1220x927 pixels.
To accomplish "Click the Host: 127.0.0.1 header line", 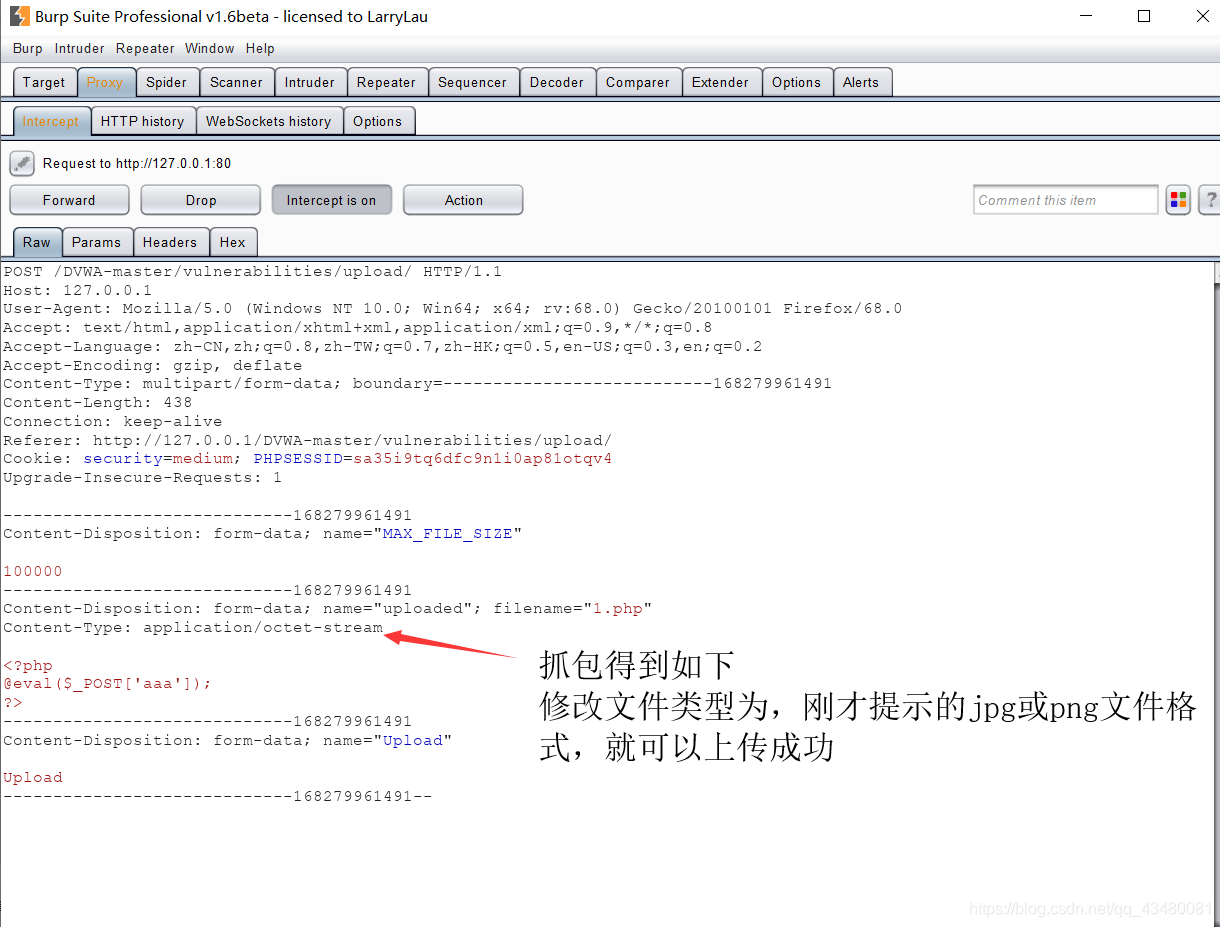I will pyautogui.click(x=78, y=290).
